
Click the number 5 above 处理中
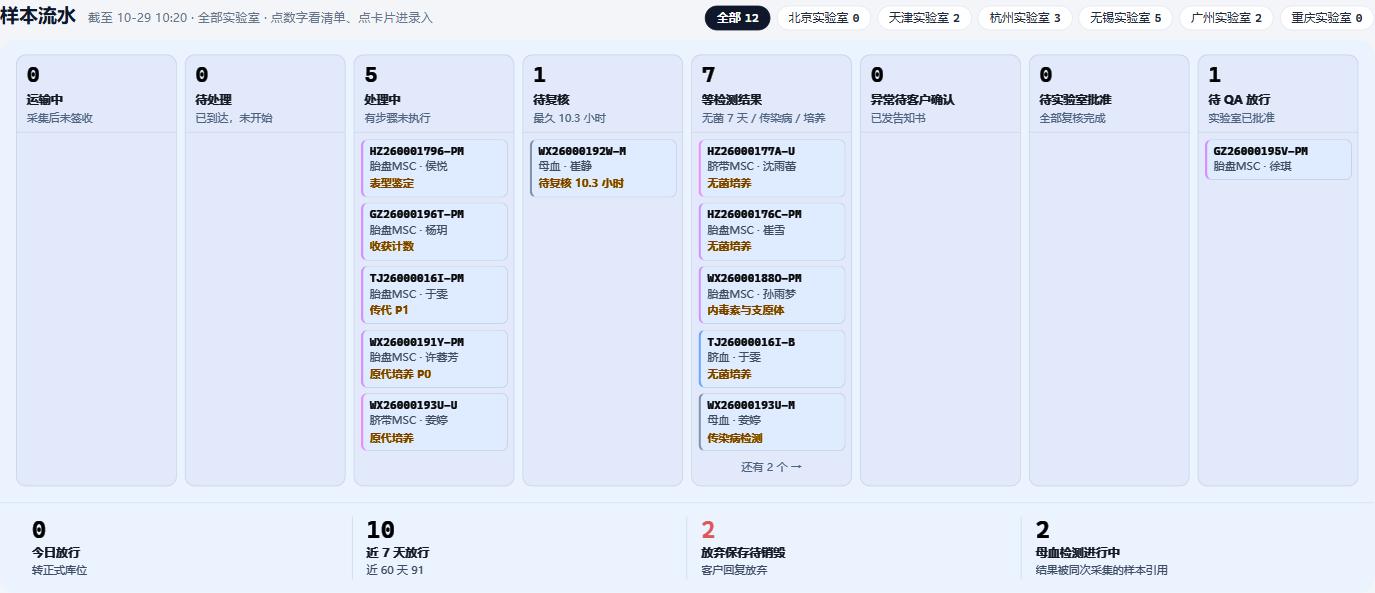[371, 75]
